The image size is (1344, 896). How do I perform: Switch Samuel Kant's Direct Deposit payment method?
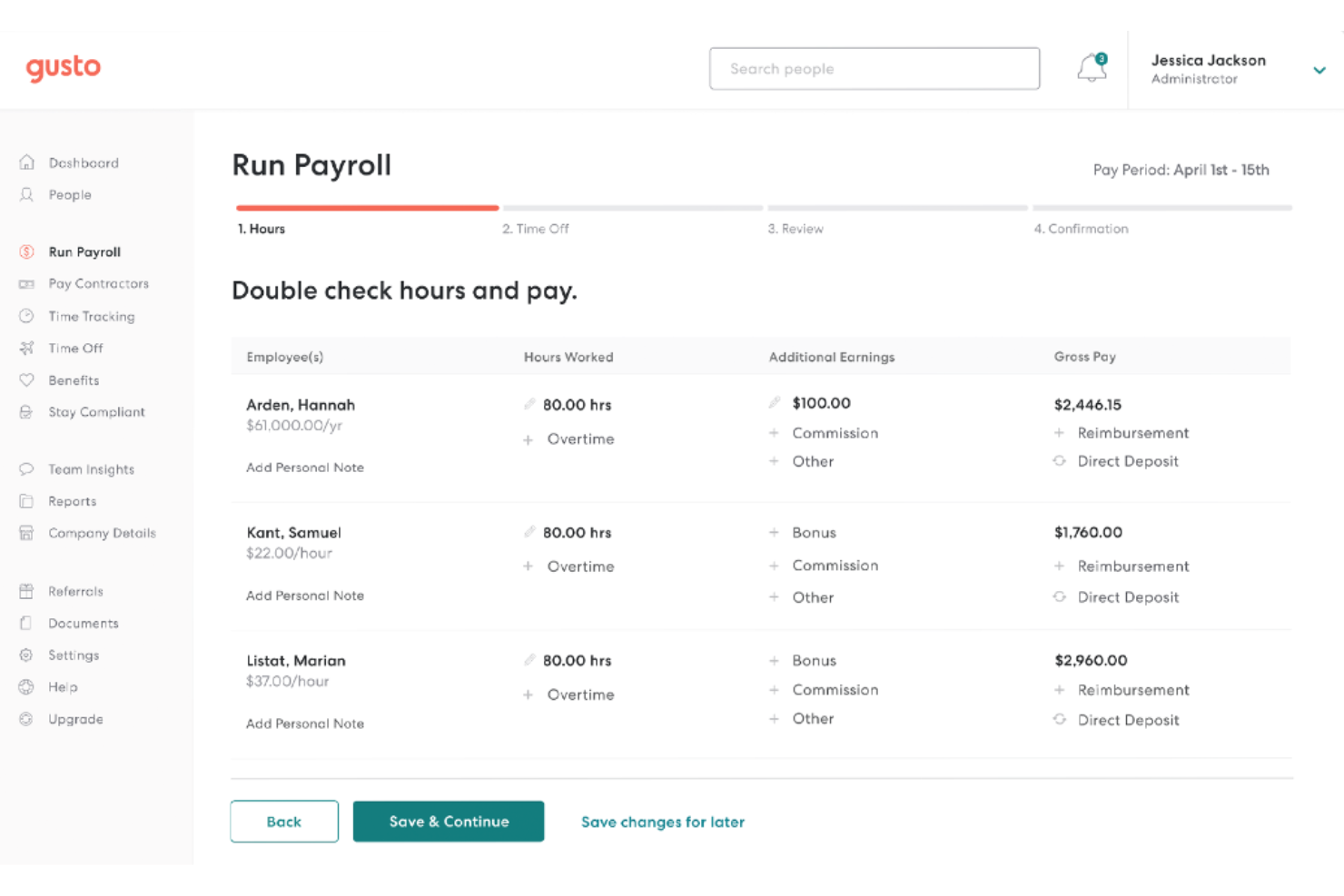click(1119, 597)
